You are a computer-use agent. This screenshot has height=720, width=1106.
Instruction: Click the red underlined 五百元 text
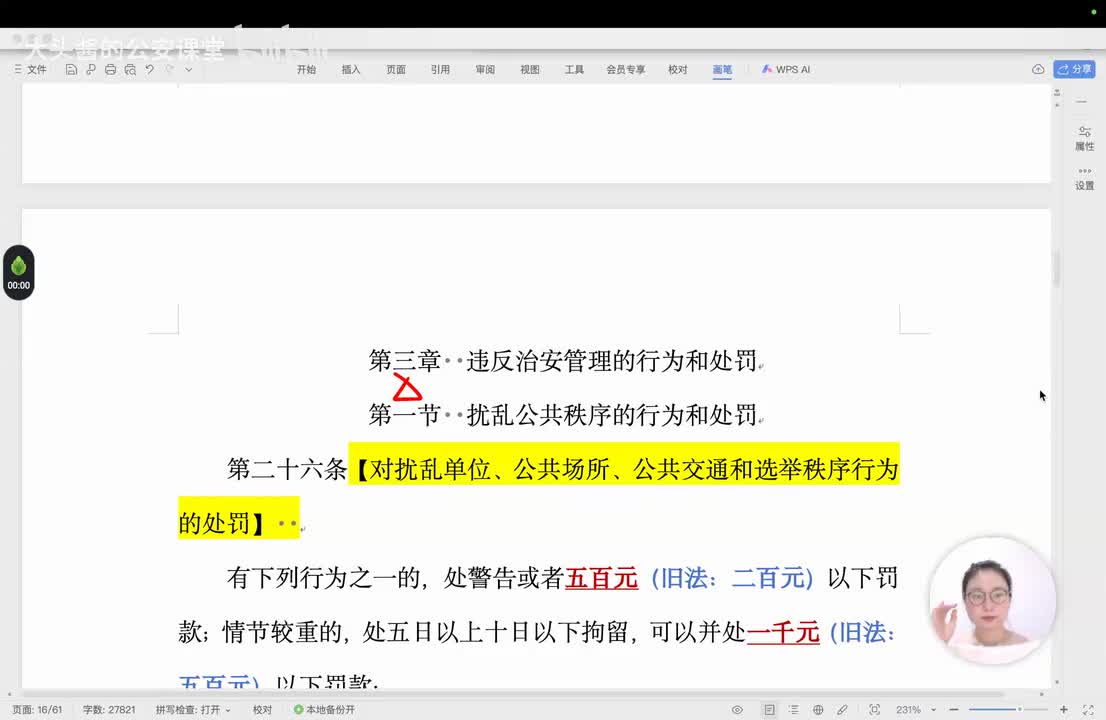602,578
